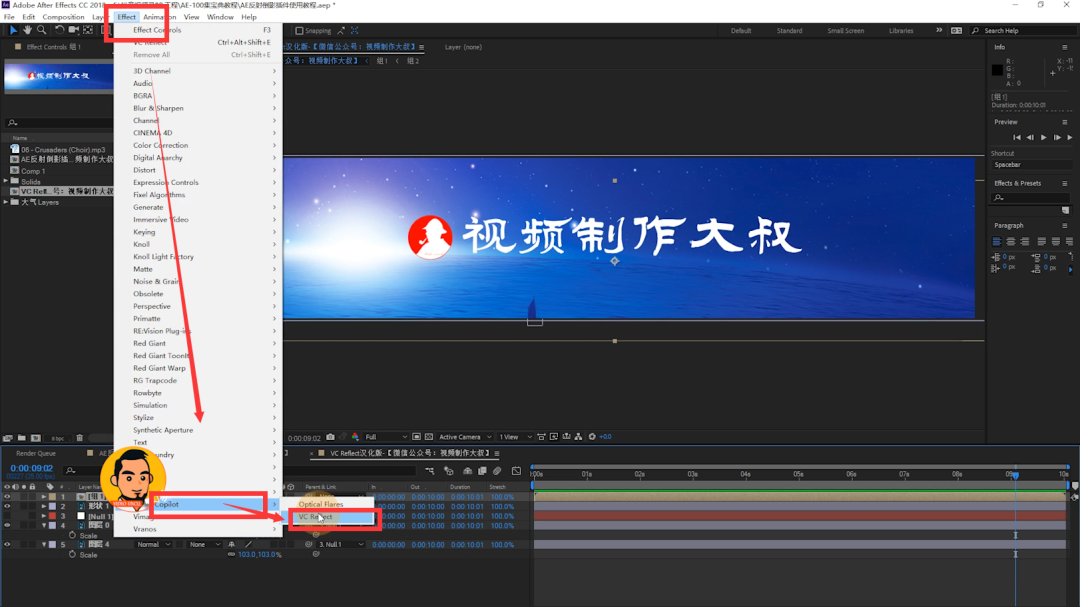Image resolution: width=1080 pixels, height=607 pixels.
Task: Right-align text in Paragraph panel
Action: [x=1025, y=242]
